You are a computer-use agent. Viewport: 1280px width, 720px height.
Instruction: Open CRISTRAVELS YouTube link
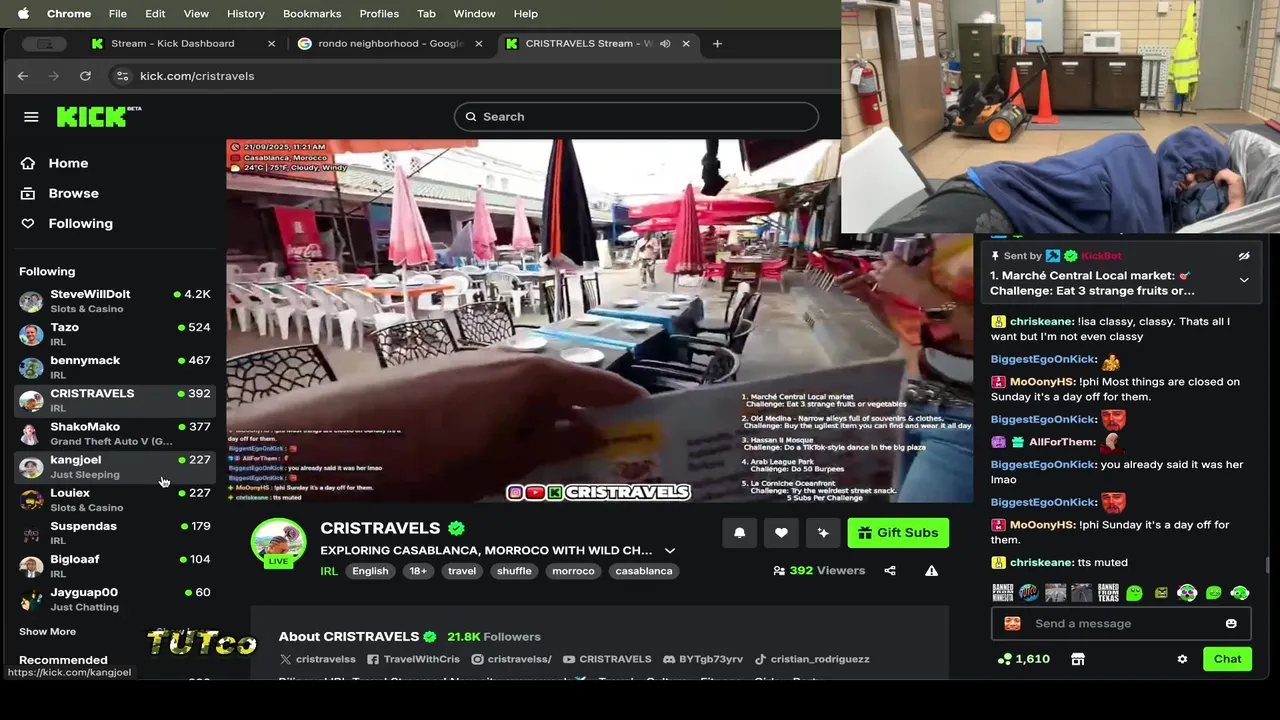[x=607, y=659]
